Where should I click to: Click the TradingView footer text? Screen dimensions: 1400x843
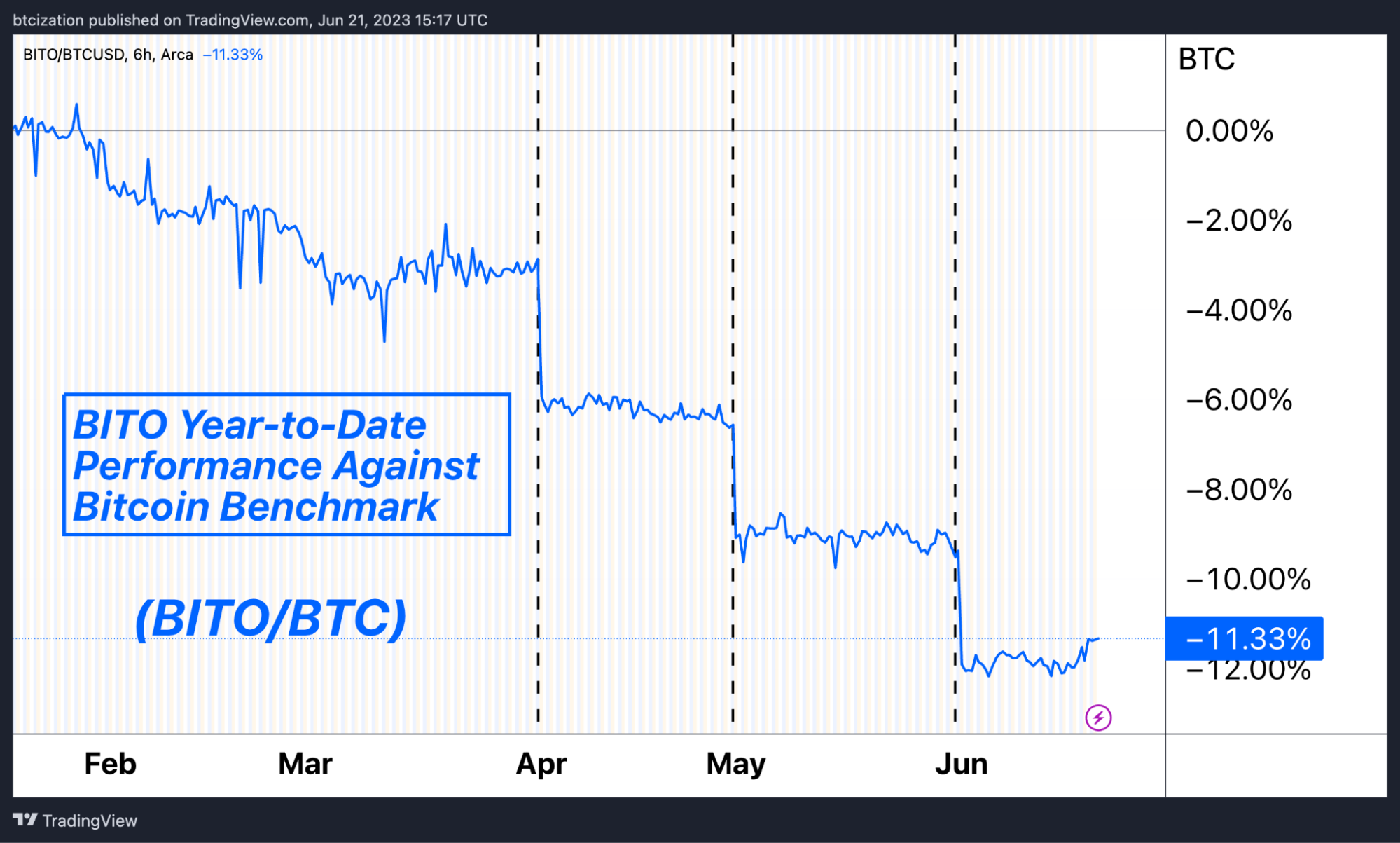pos(90,821)
